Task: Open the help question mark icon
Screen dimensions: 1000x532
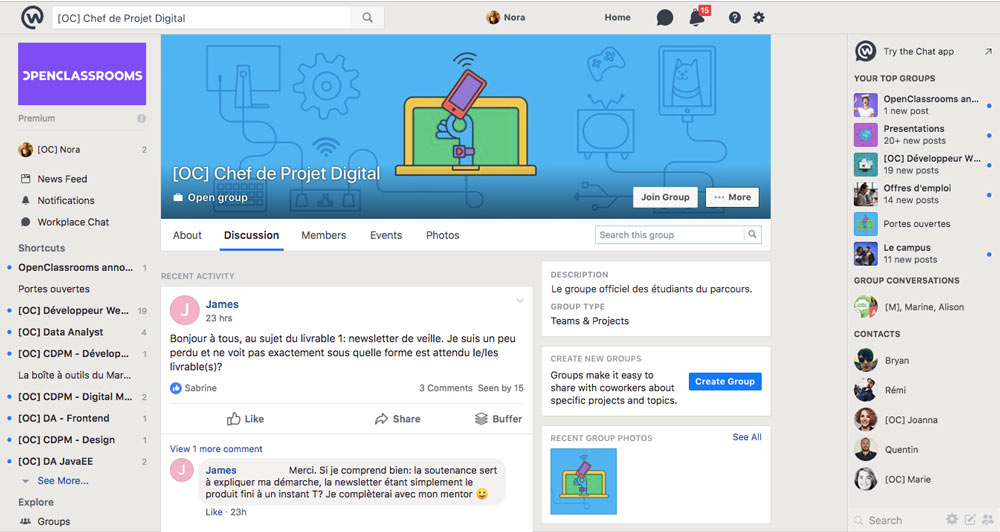Action: point(735,18)
